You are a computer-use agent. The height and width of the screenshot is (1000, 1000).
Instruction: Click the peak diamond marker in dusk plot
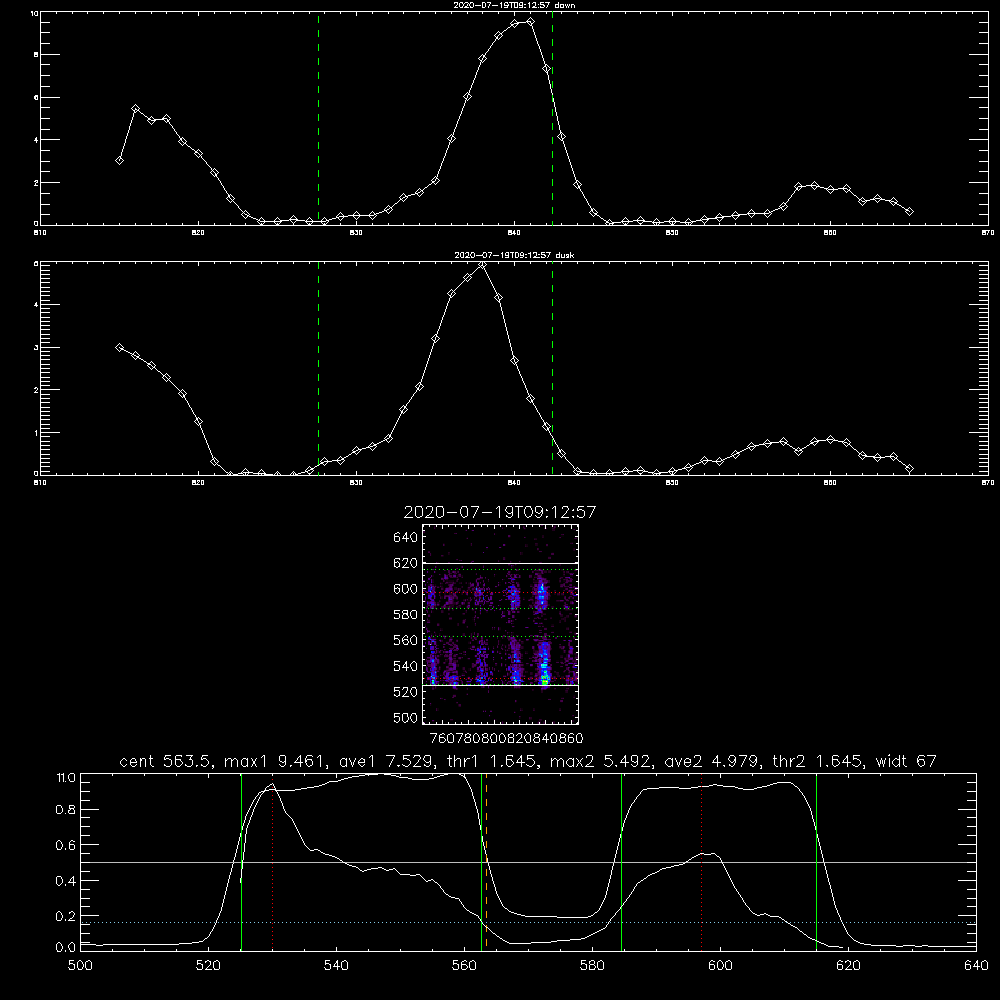[483, 265]
